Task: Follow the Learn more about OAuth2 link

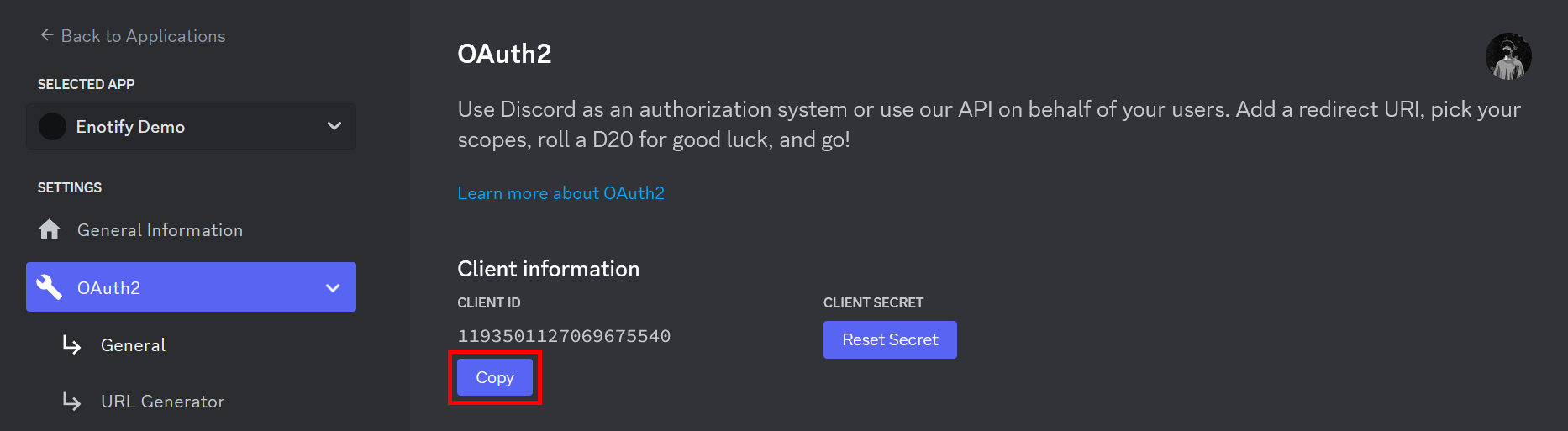Action: pyautogui.click(x=560, y=193)
